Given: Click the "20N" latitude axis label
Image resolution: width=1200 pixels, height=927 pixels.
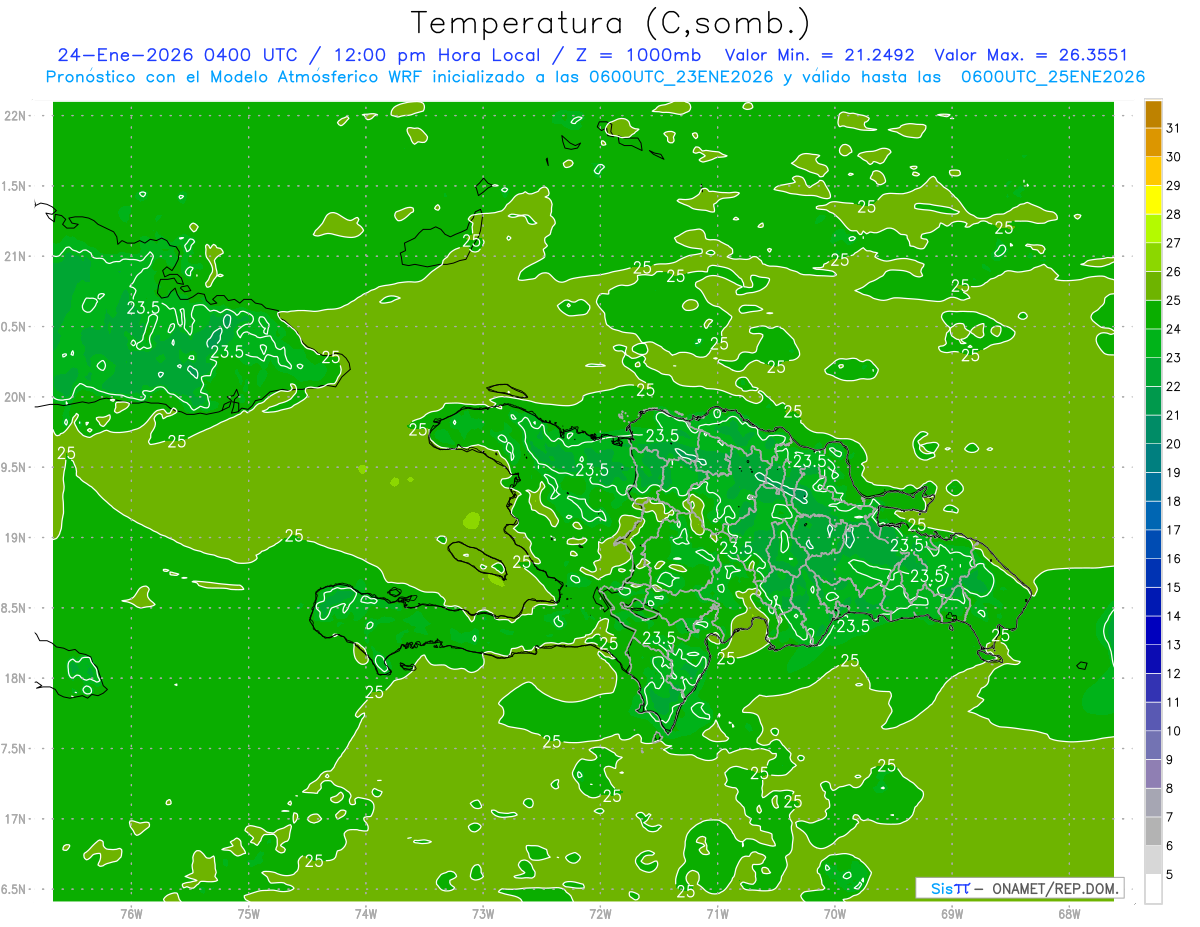Looking at the screenshot, I should coord(16,398).
